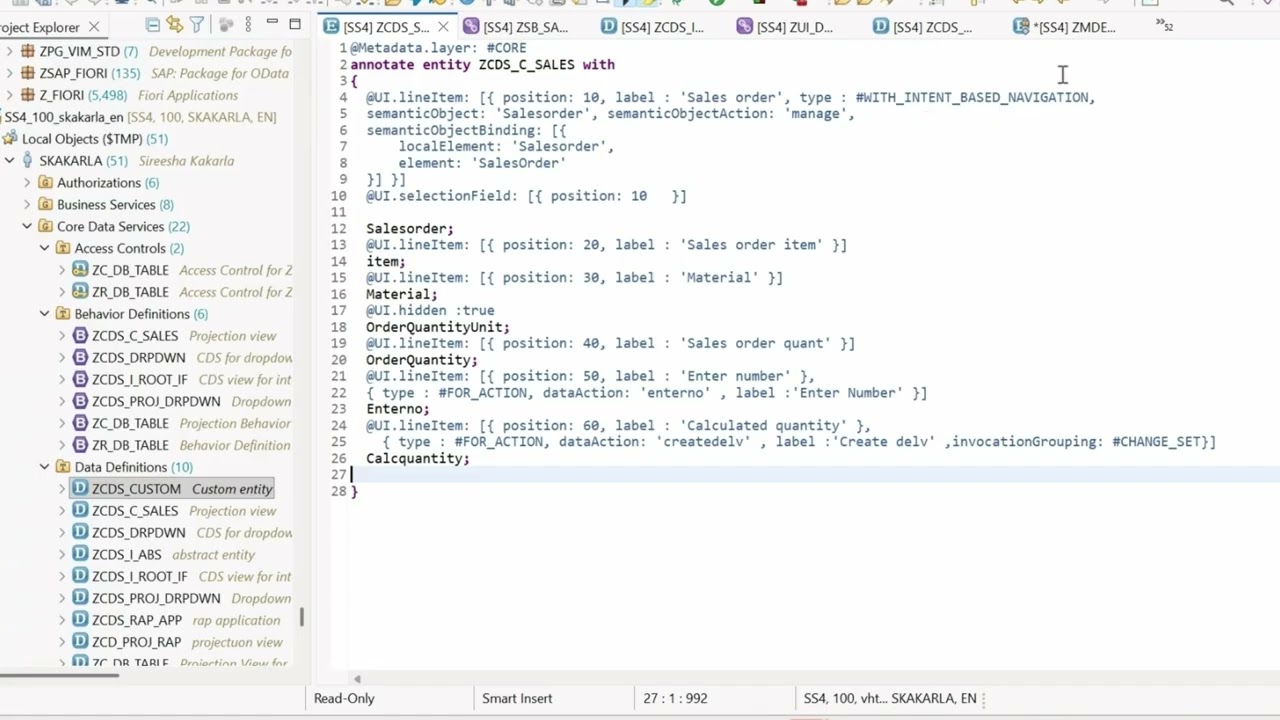Click the ZSAP_FIORI package icon
The height and width of the screenshot is (720, 1280).
click(28, 73)
